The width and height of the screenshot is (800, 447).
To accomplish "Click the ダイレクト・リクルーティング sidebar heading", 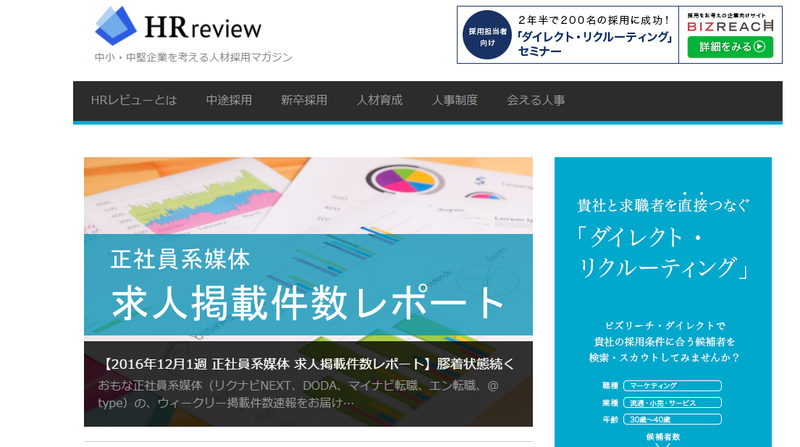I will 663,253.
